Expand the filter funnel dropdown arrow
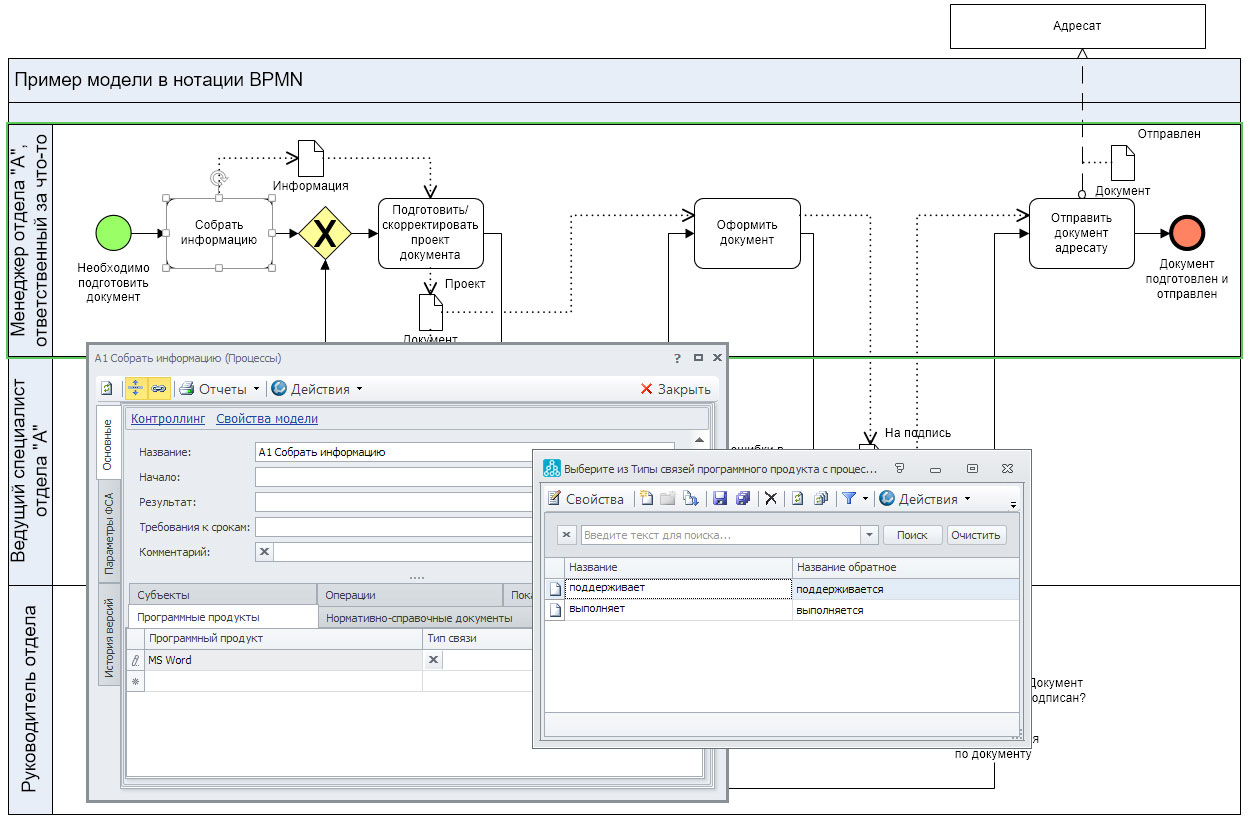Viewport: 1252px width, 823px height. coord(865,499)
